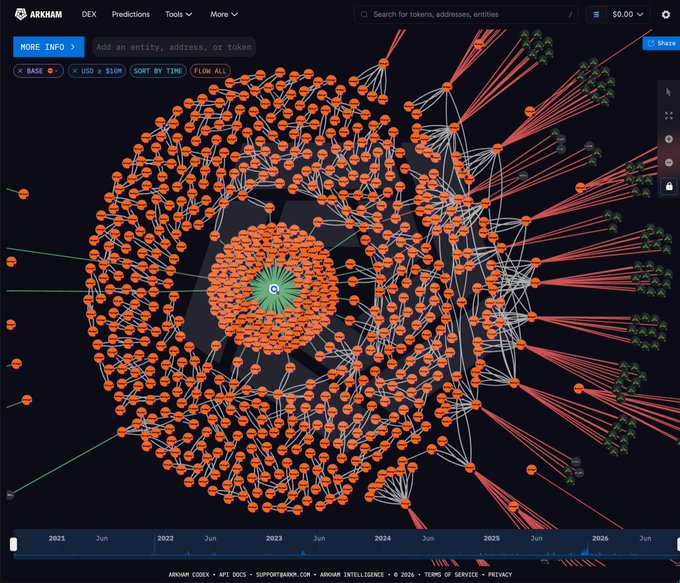Open the PRIVACY footer link
The width and height of the screenshot is (680, 583).
[500, 574]
